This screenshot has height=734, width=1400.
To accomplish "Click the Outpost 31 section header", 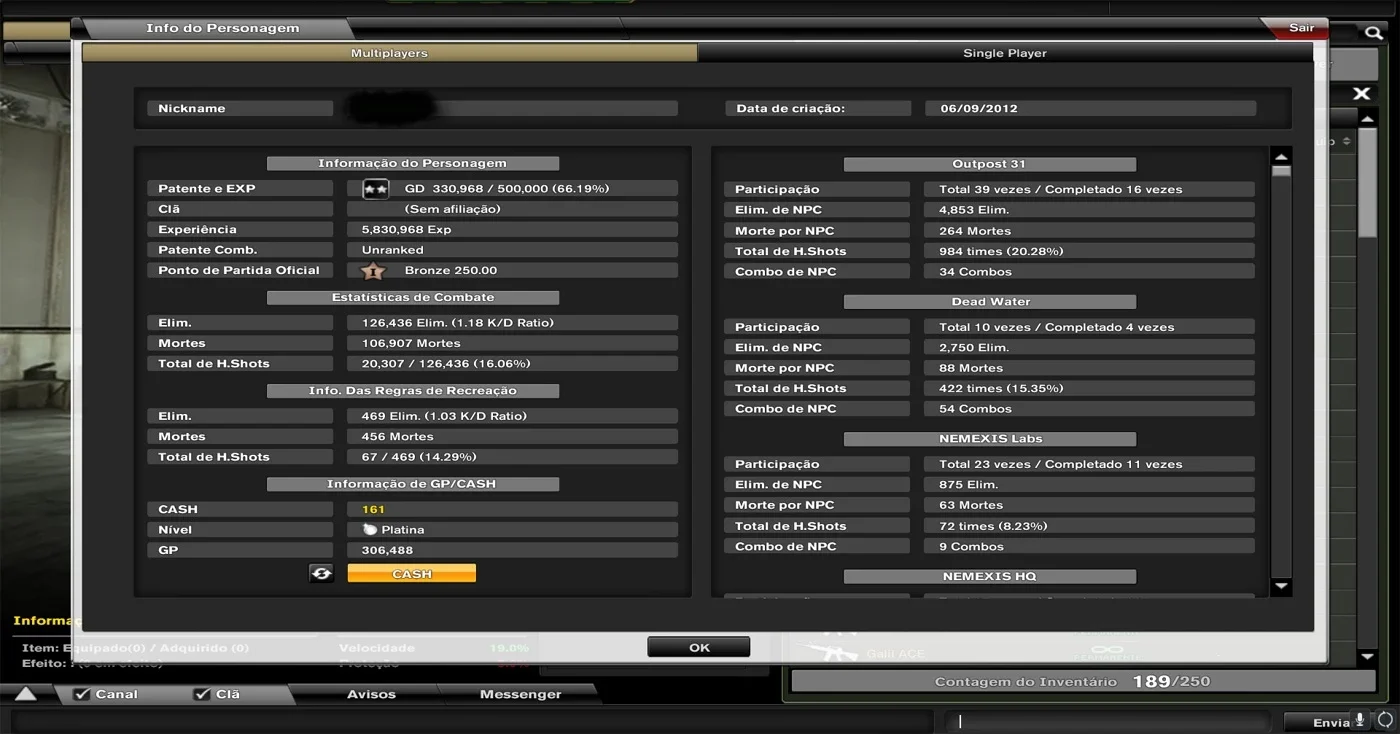I will tap(989, 164).
